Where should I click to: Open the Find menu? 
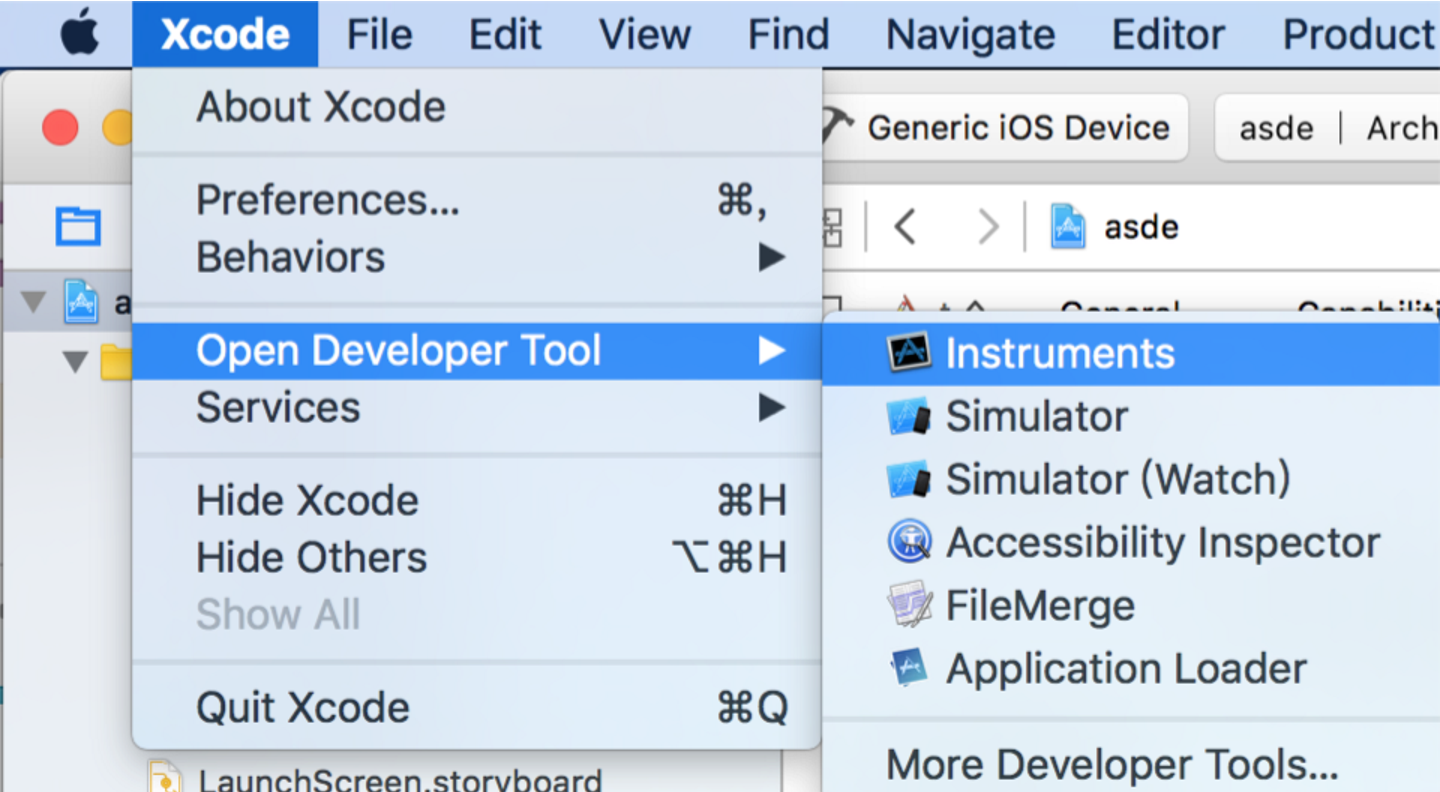(x=789, y=34)
